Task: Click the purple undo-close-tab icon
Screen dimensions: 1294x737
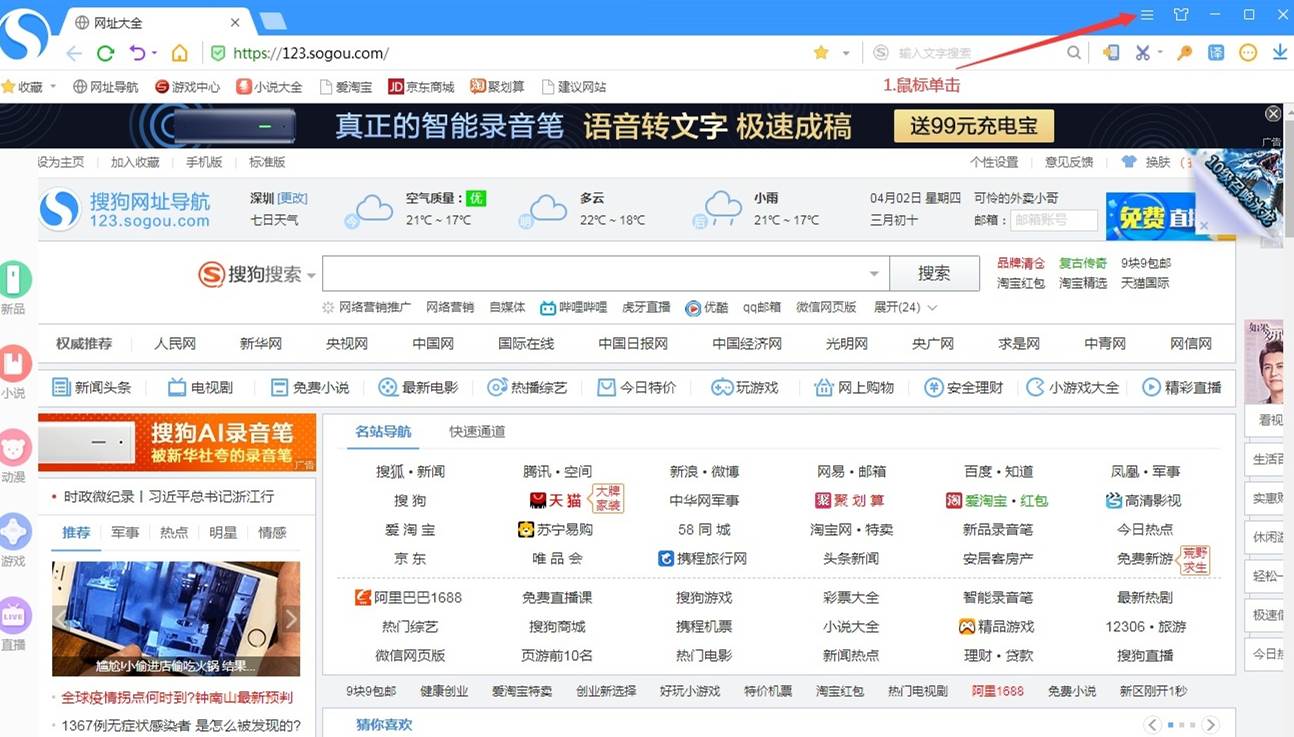Action: point(137,53)
